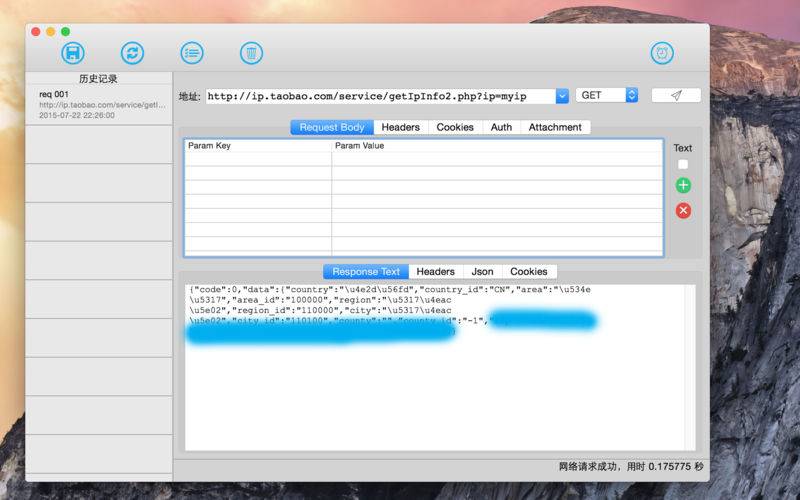Open the list view toolbar icon
Screen dimensions: 800x500
tap(192, 53)
